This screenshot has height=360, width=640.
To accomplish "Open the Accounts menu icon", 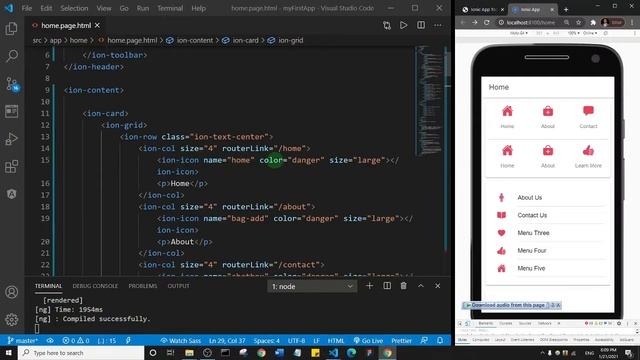I will coord(11,292).
